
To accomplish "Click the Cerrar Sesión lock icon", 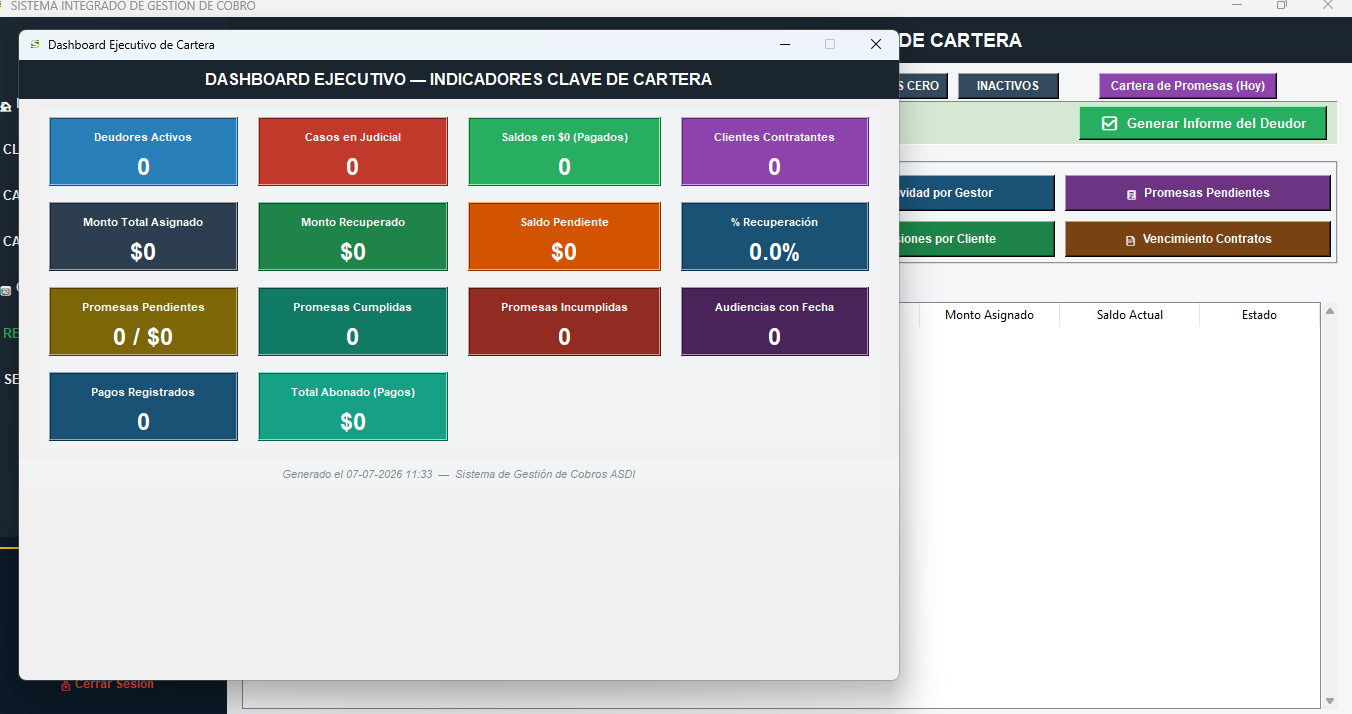I will (x=66, y=686).
